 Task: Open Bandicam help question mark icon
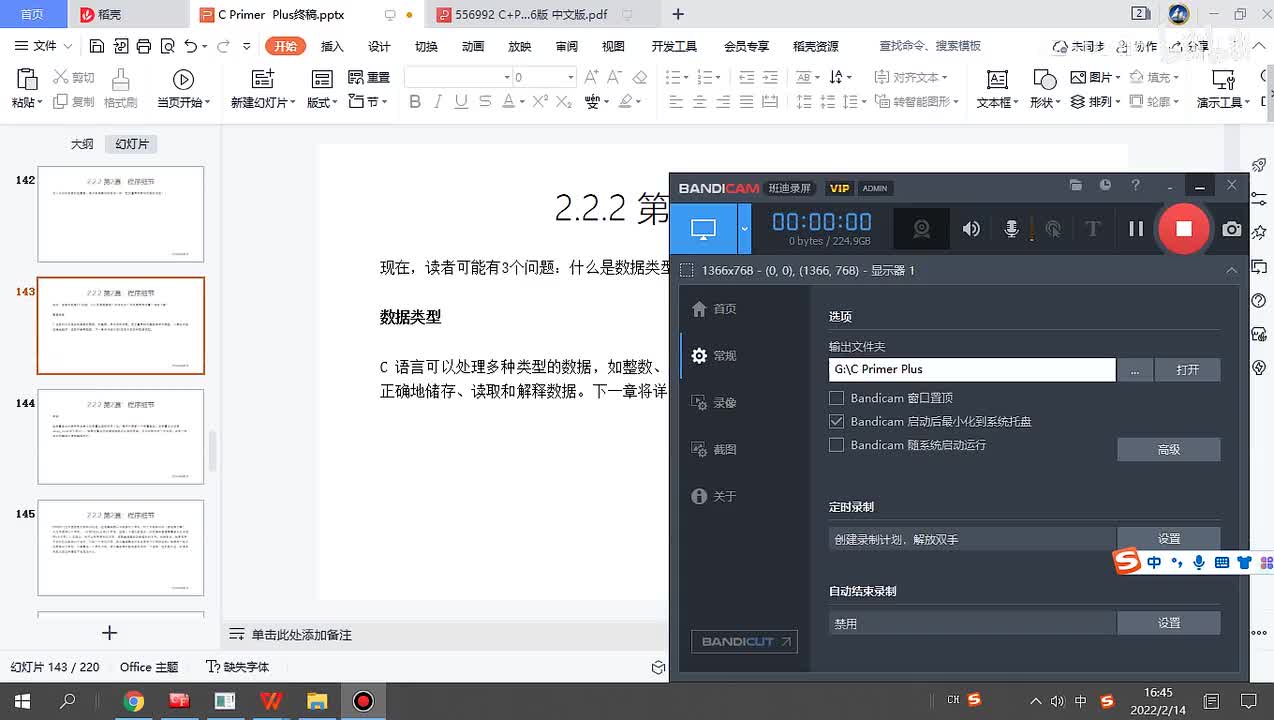pos(1135,185)
